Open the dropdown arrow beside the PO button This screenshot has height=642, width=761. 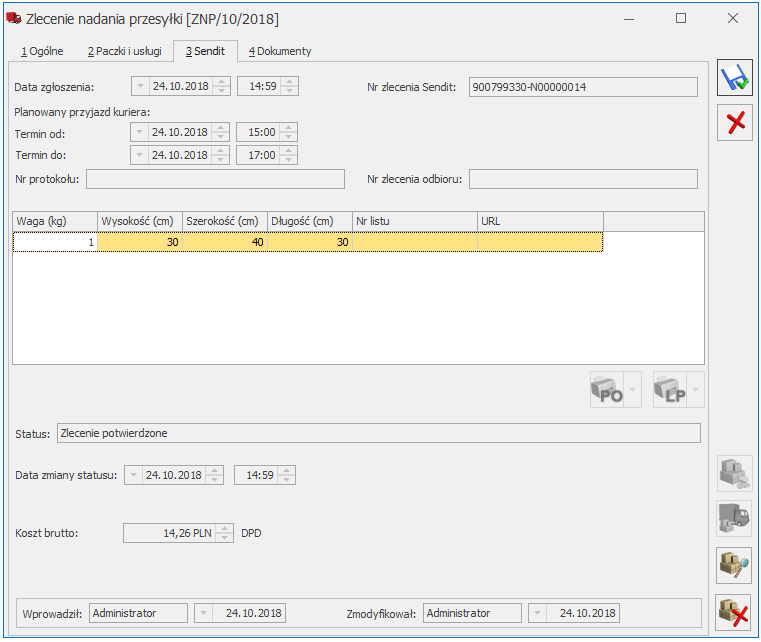click(x=632, y=390)
